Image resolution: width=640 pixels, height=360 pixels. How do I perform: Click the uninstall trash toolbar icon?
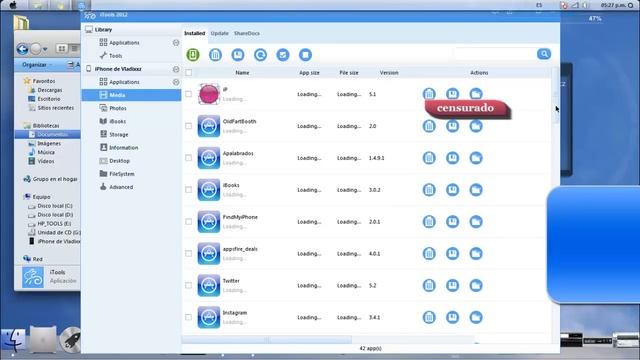(x=216, y=54)
